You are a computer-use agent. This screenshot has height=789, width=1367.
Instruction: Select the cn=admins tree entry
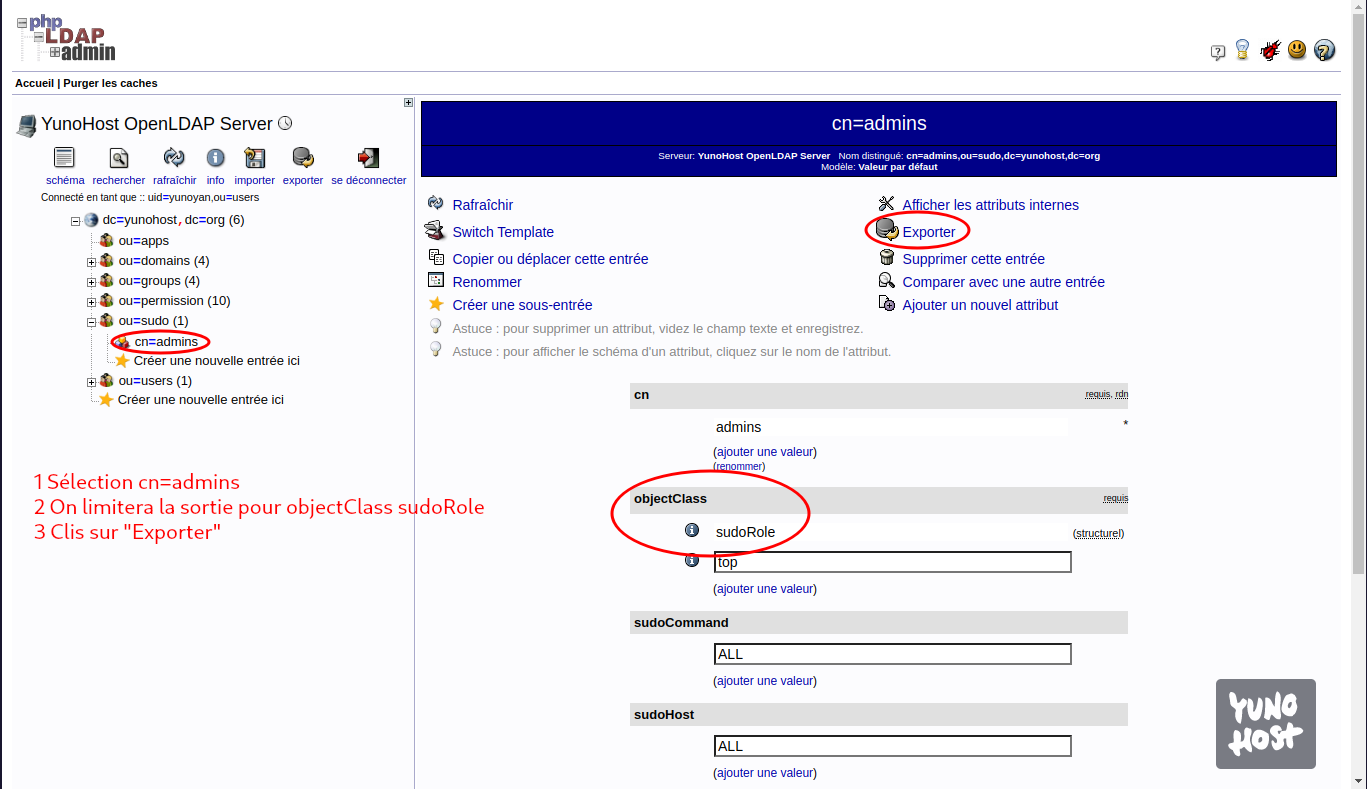[166, 342]
